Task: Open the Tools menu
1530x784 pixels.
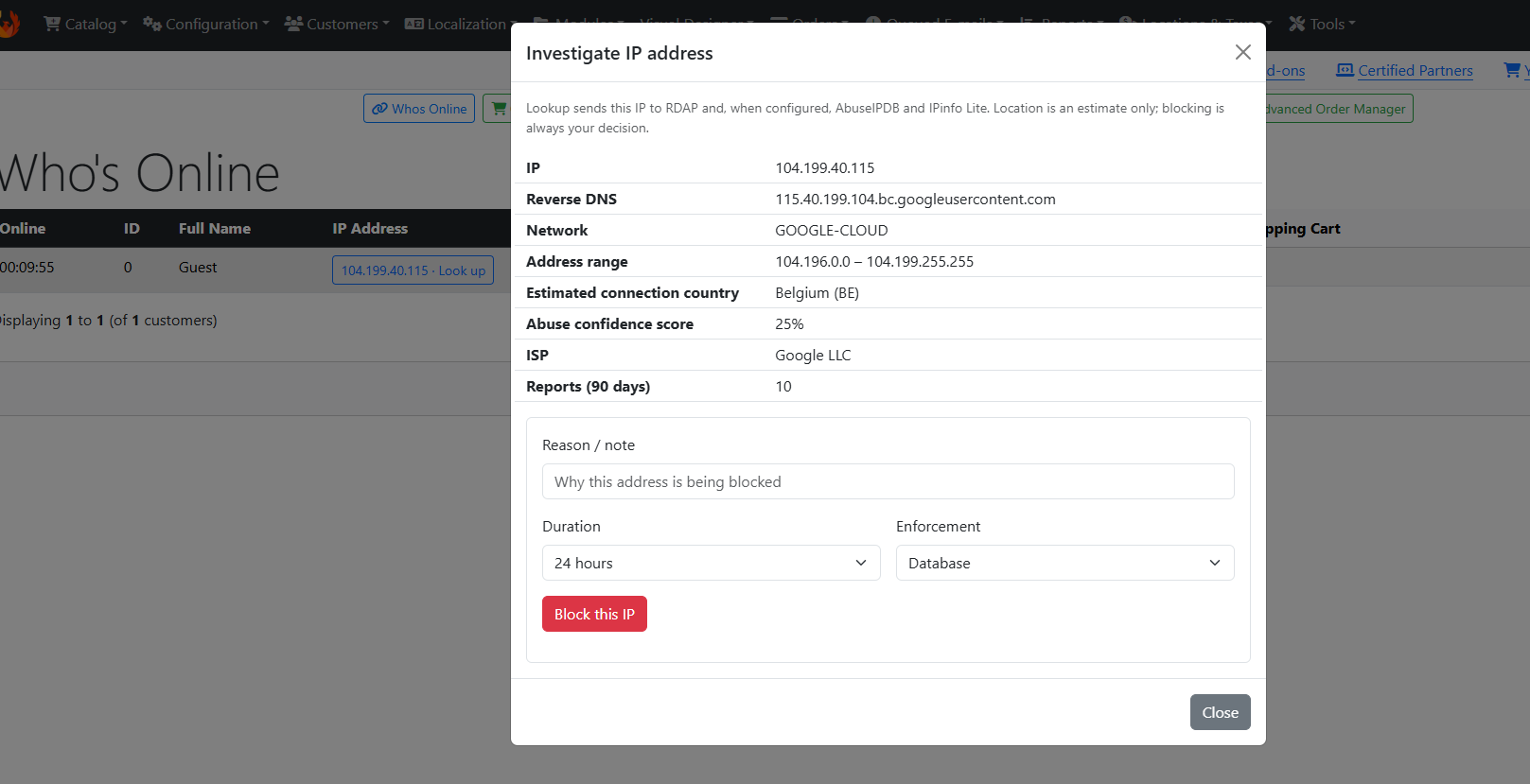Action: pyautogui.click(x=1322, y=24)
